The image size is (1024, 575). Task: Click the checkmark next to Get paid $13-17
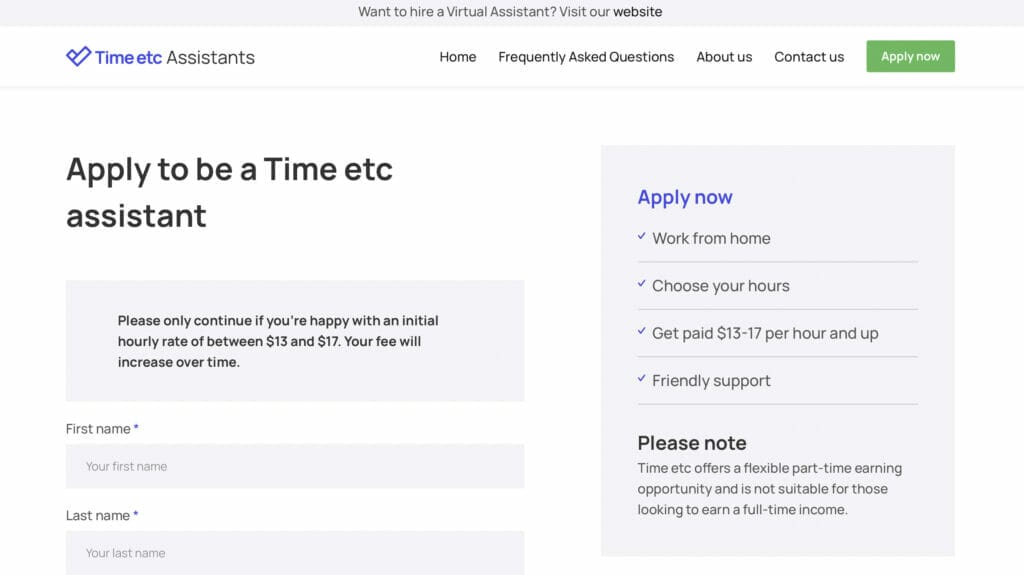(641, 331)
